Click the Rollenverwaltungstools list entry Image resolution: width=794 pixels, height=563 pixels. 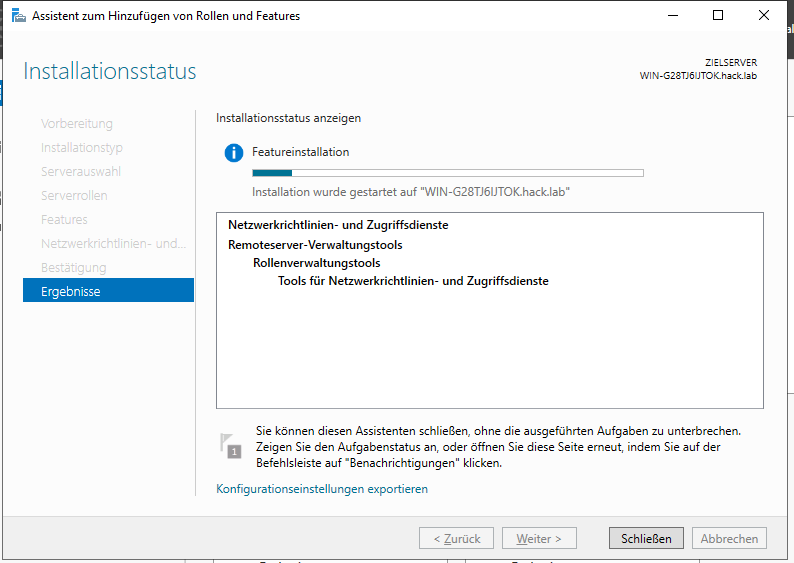click(x=316, y=263)
